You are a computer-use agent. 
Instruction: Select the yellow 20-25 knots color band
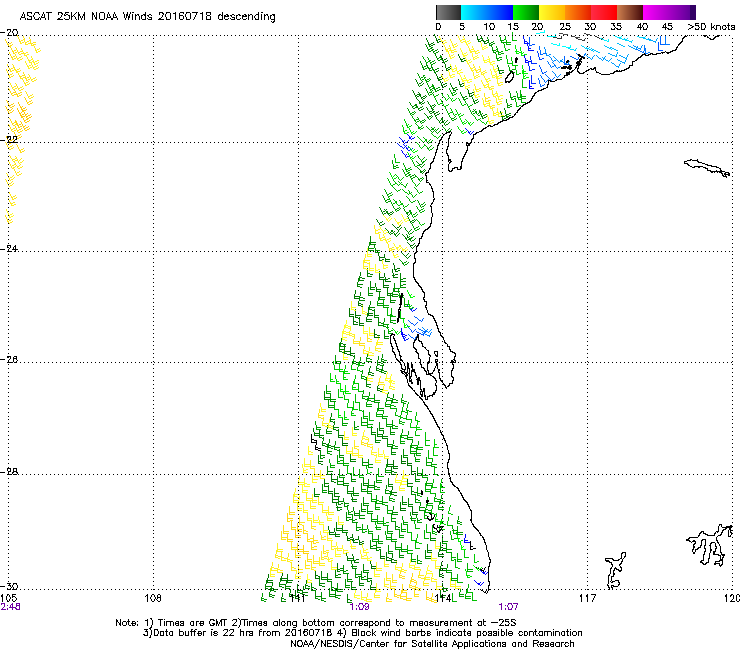point(552,12)
